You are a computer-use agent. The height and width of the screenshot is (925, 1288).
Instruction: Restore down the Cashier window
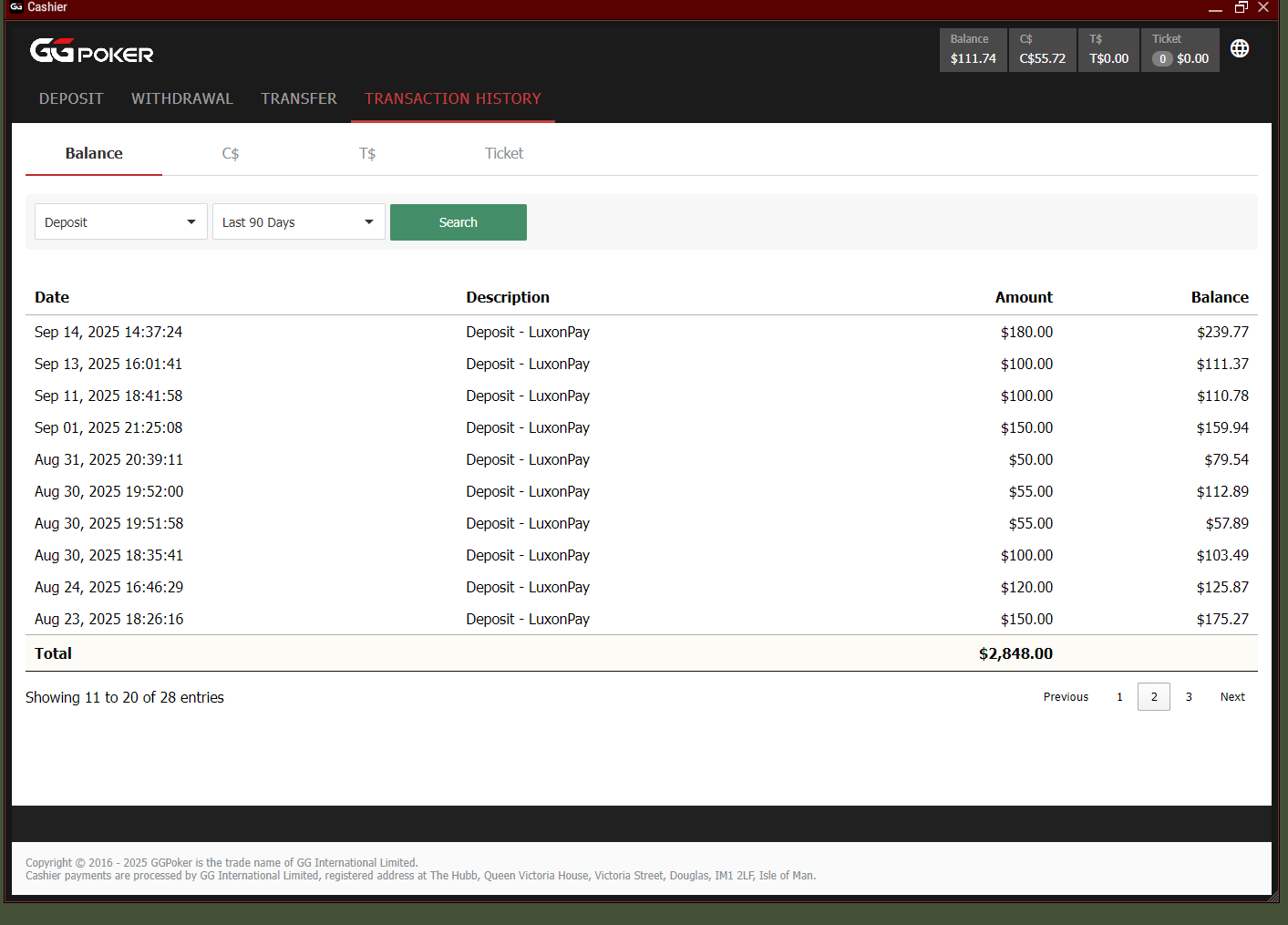[1241, 7]
